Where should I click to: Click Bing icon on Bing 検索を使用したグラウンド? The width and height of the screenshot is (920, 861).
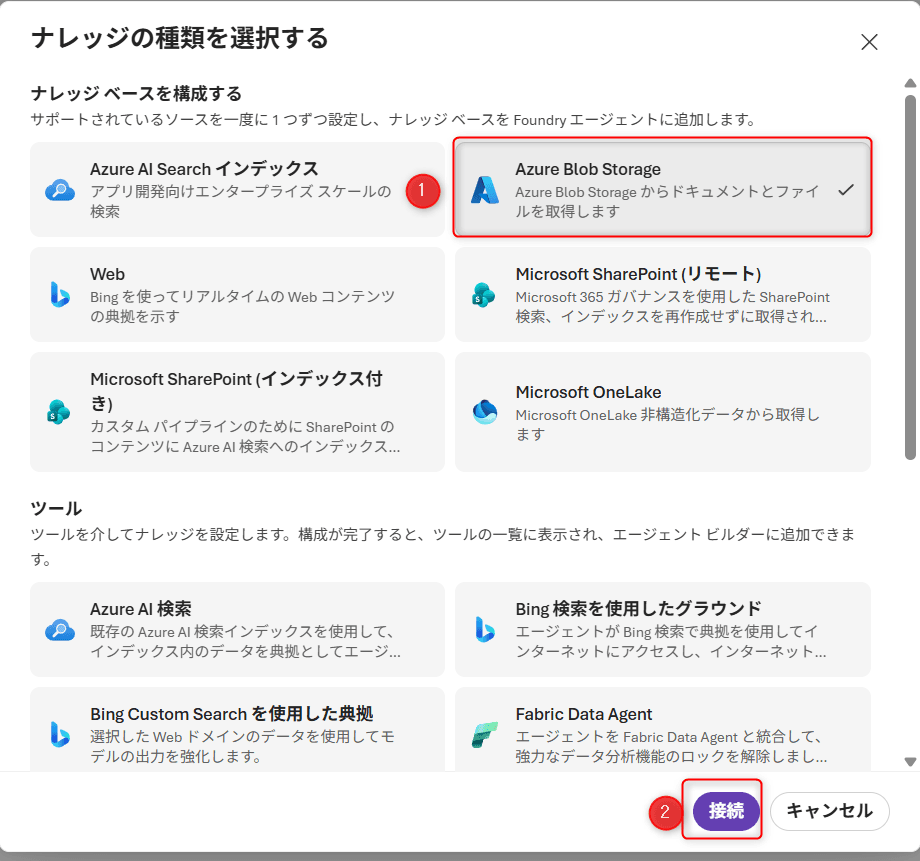[485, 629]
